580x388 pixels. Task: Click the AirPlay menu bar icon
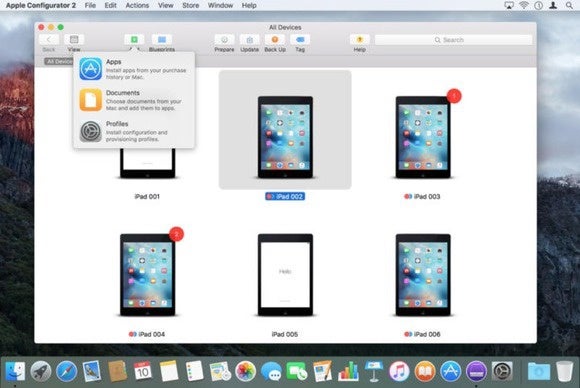coord(509,5)
